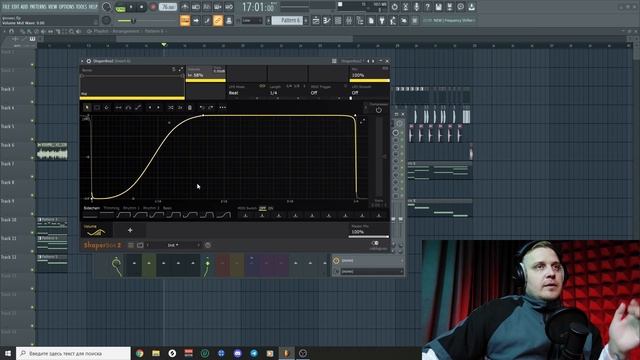The image size is (640, 360).
Task: Click the orange link controller icon
Action: coord(218,20)
